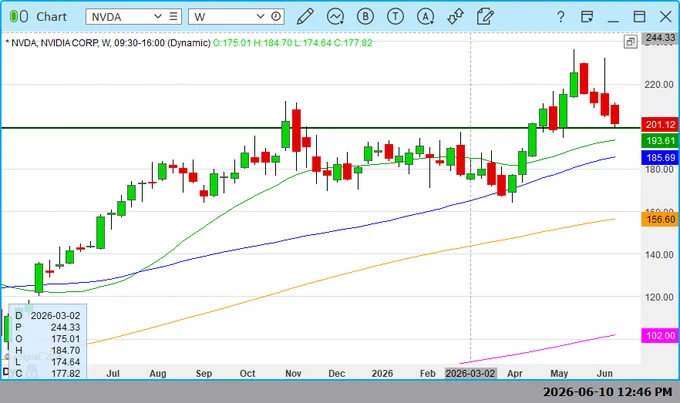The height and width of the screenshot is (403, 680).
Task: Click the high value 184.70 in data box
Action: [65, 351]
